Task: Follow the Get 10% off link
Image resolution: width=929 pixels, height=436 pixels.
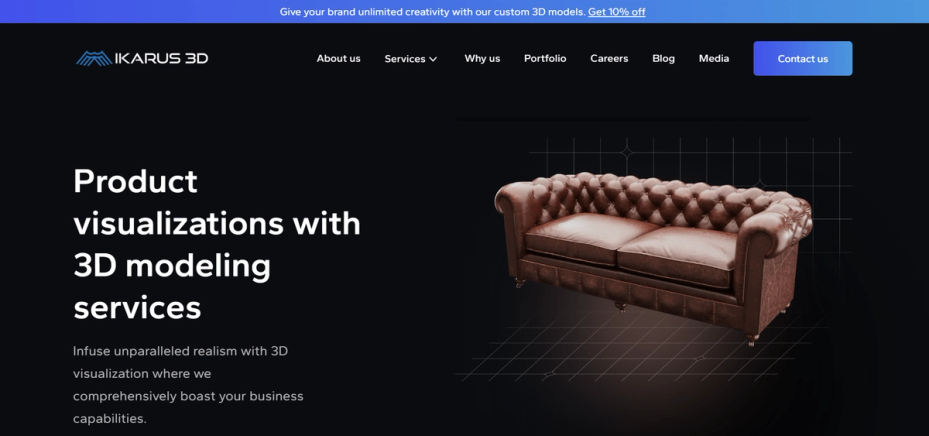Action: click(617, 12)
